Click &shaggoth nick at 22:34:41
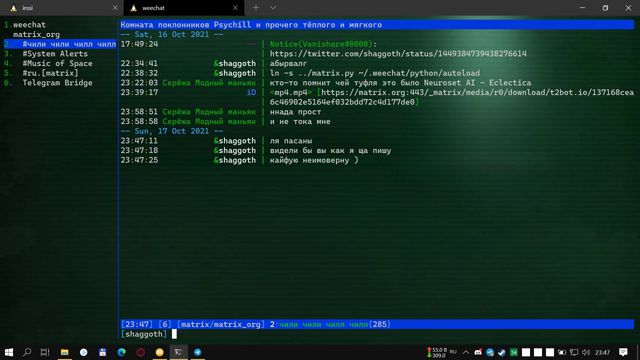The image size is (640, 360). pos(235,64)
